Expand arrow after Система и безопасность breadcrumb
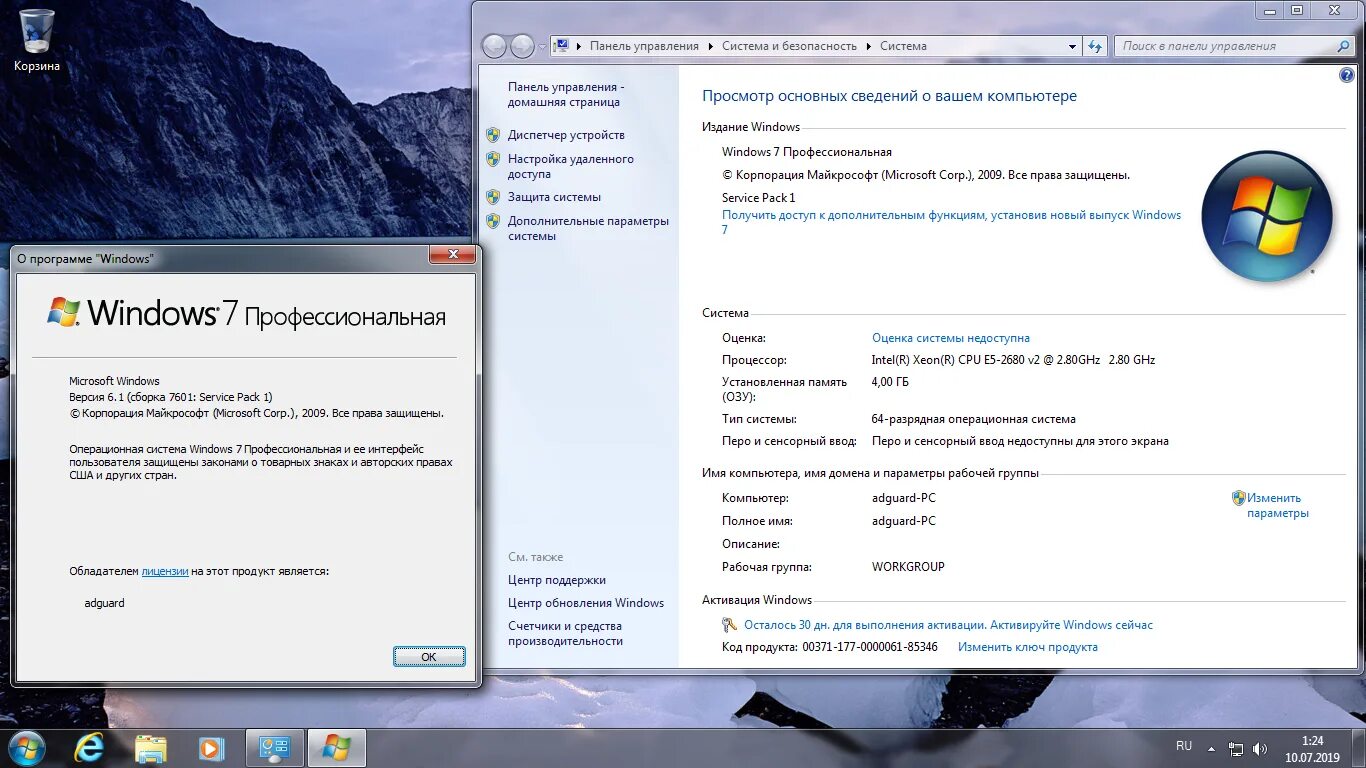1366x768 pixels. 868,46
